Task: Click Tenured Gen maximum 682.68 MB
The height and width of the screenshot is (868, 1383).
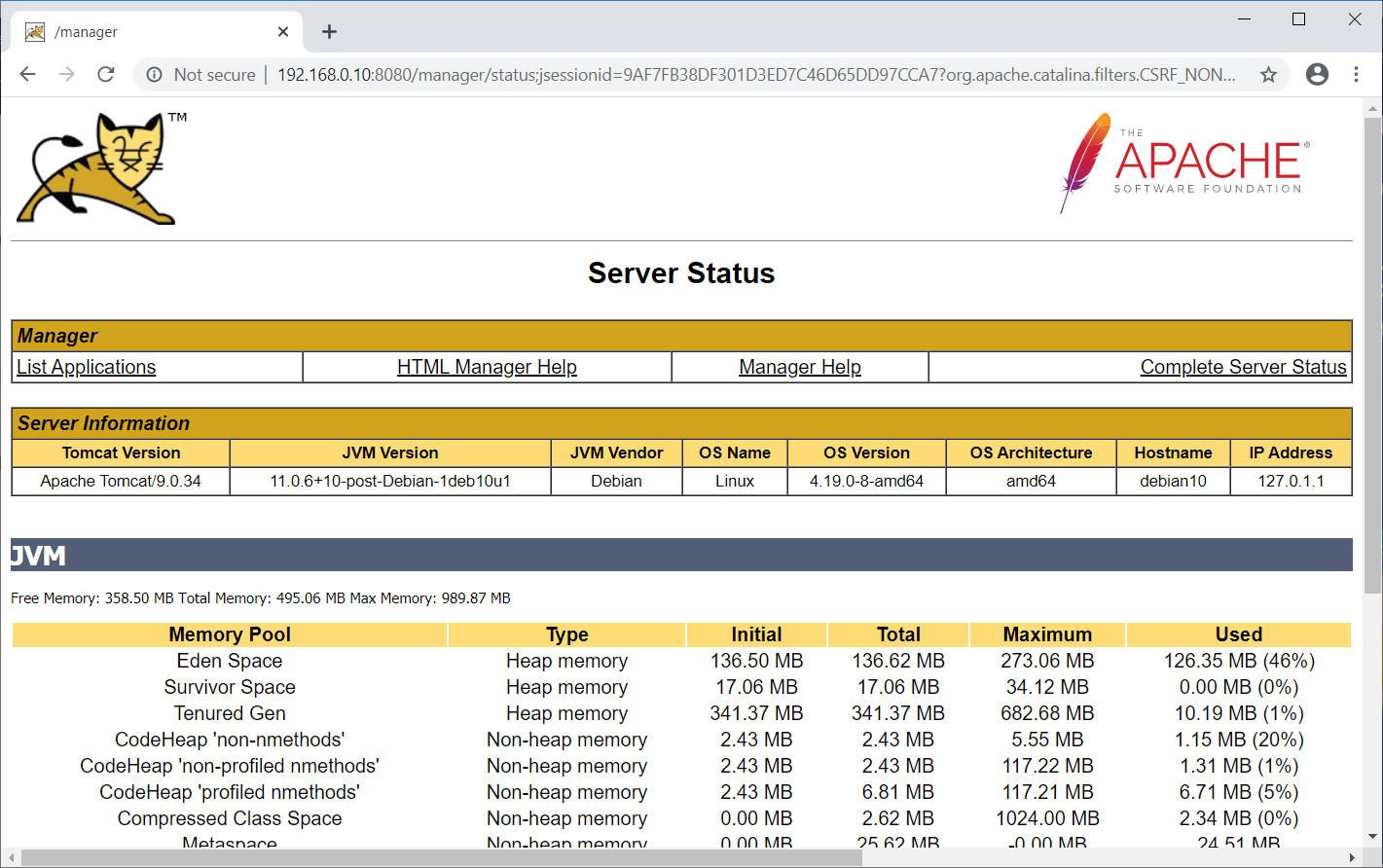Action: point(1047,713)
